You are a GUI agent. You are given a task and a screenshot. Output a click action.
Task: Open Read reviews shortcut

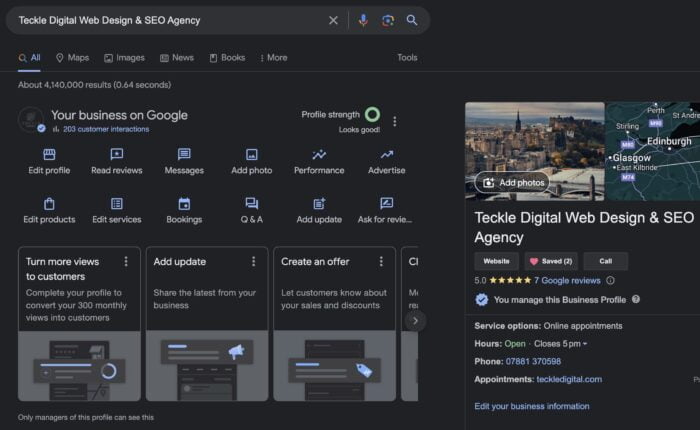click(x=117, y=162)
